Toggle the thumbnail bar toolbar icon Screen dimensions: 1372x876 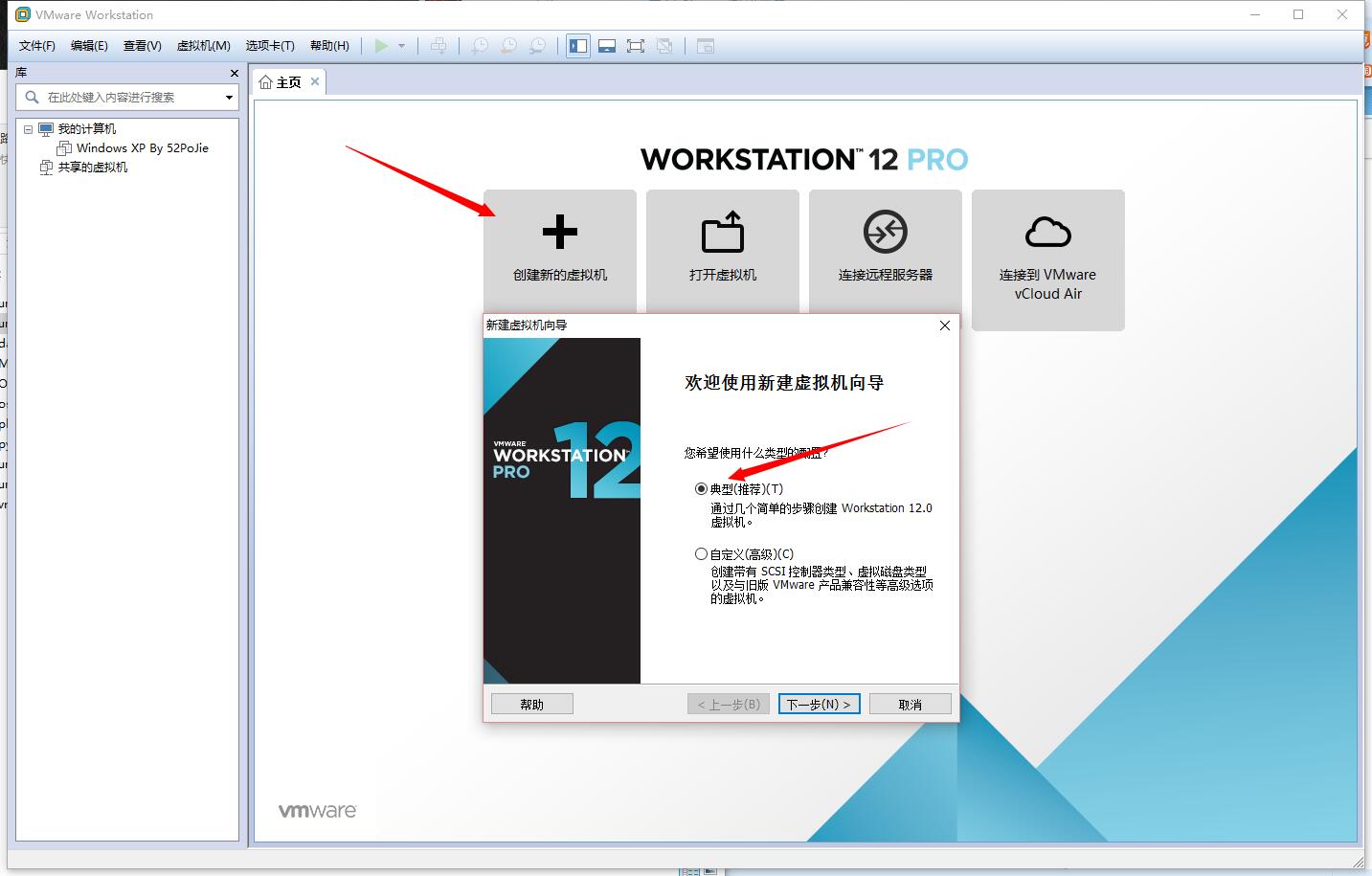click(607, 46)
